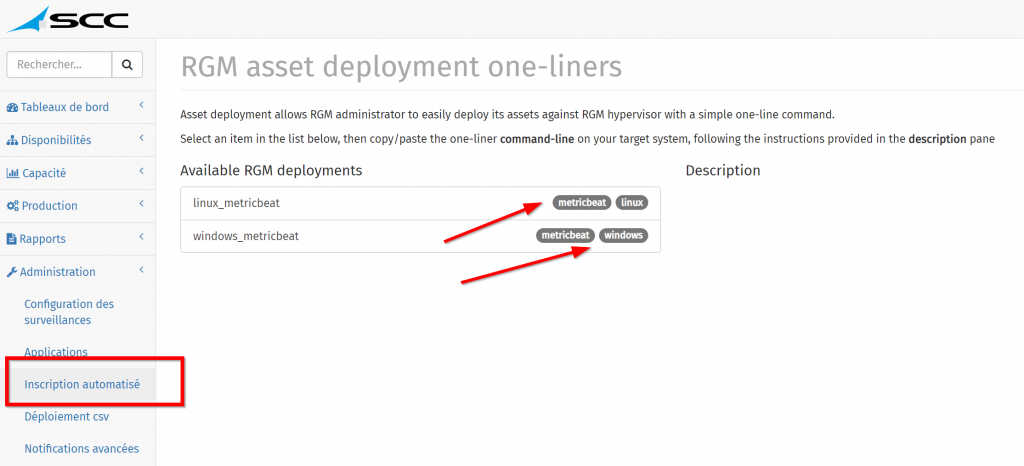The width and height of the screenshot is (1024, 466).
Task: Select the linux_metricbeat deployment
Action: (421, 203)
